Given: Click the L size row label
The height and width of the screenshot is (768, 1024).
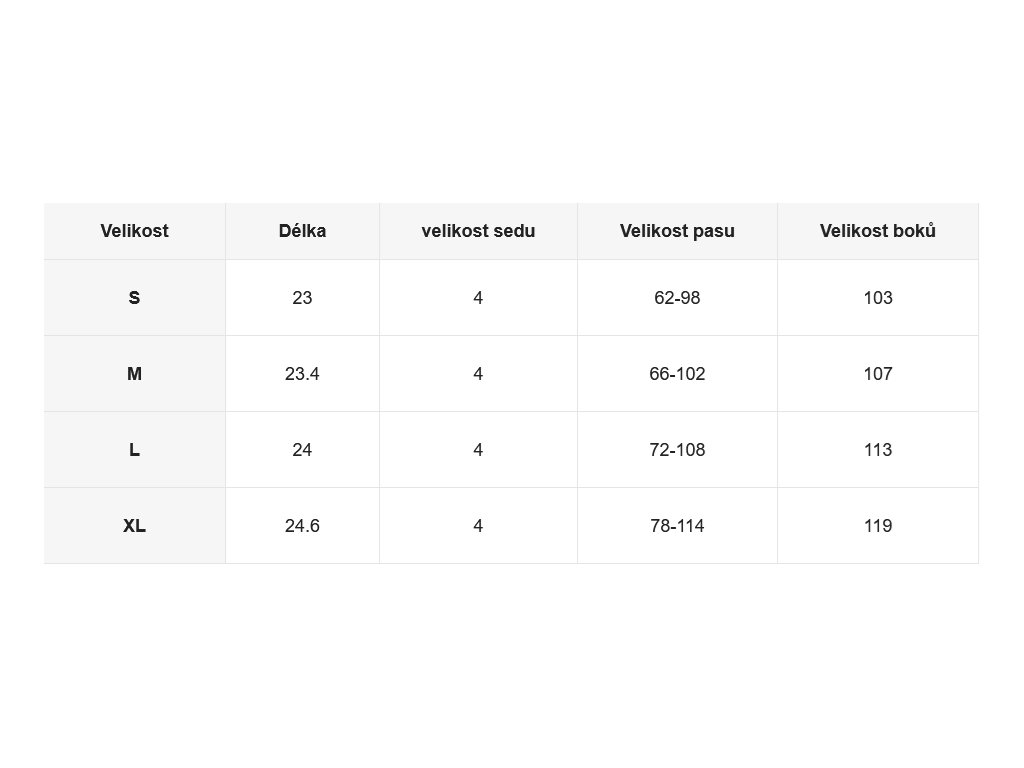Looking at the screenshot, I should tap(135, 450).
